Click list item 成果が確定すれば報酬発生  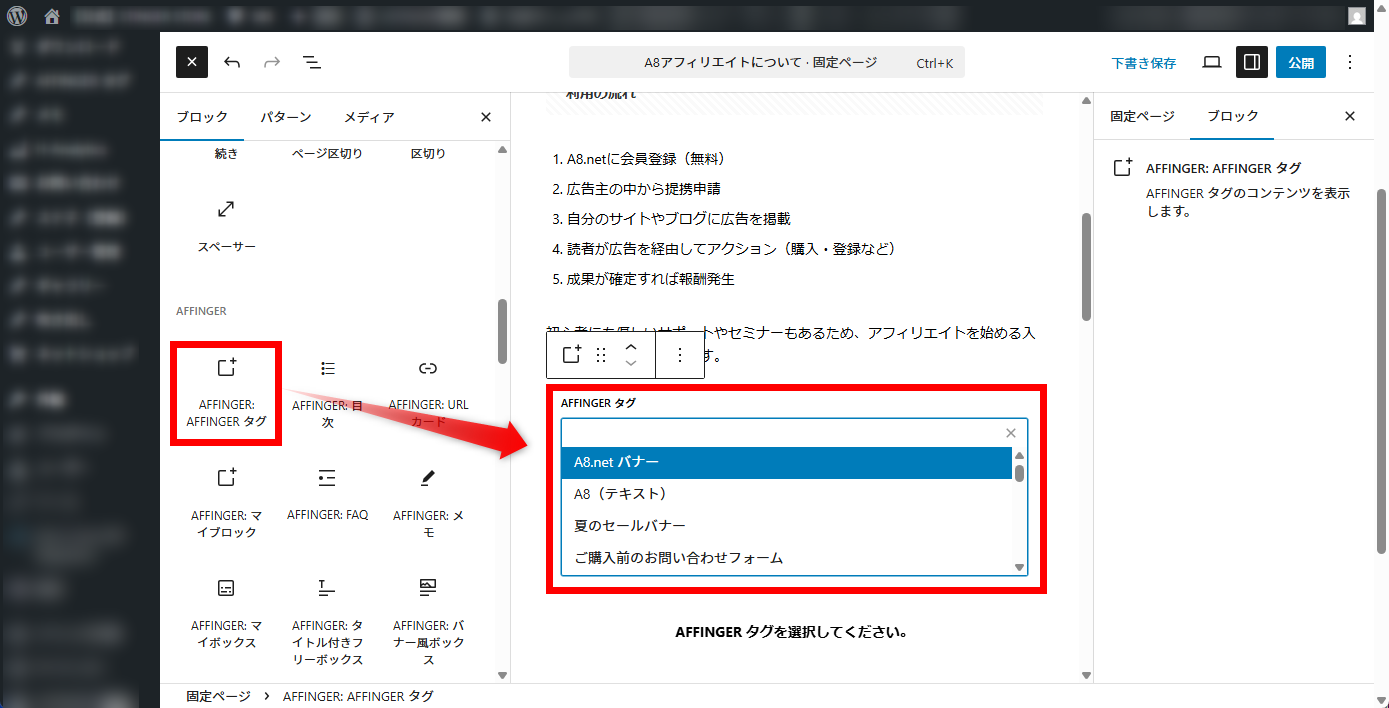pyautogui.click(x=651, y=279)
